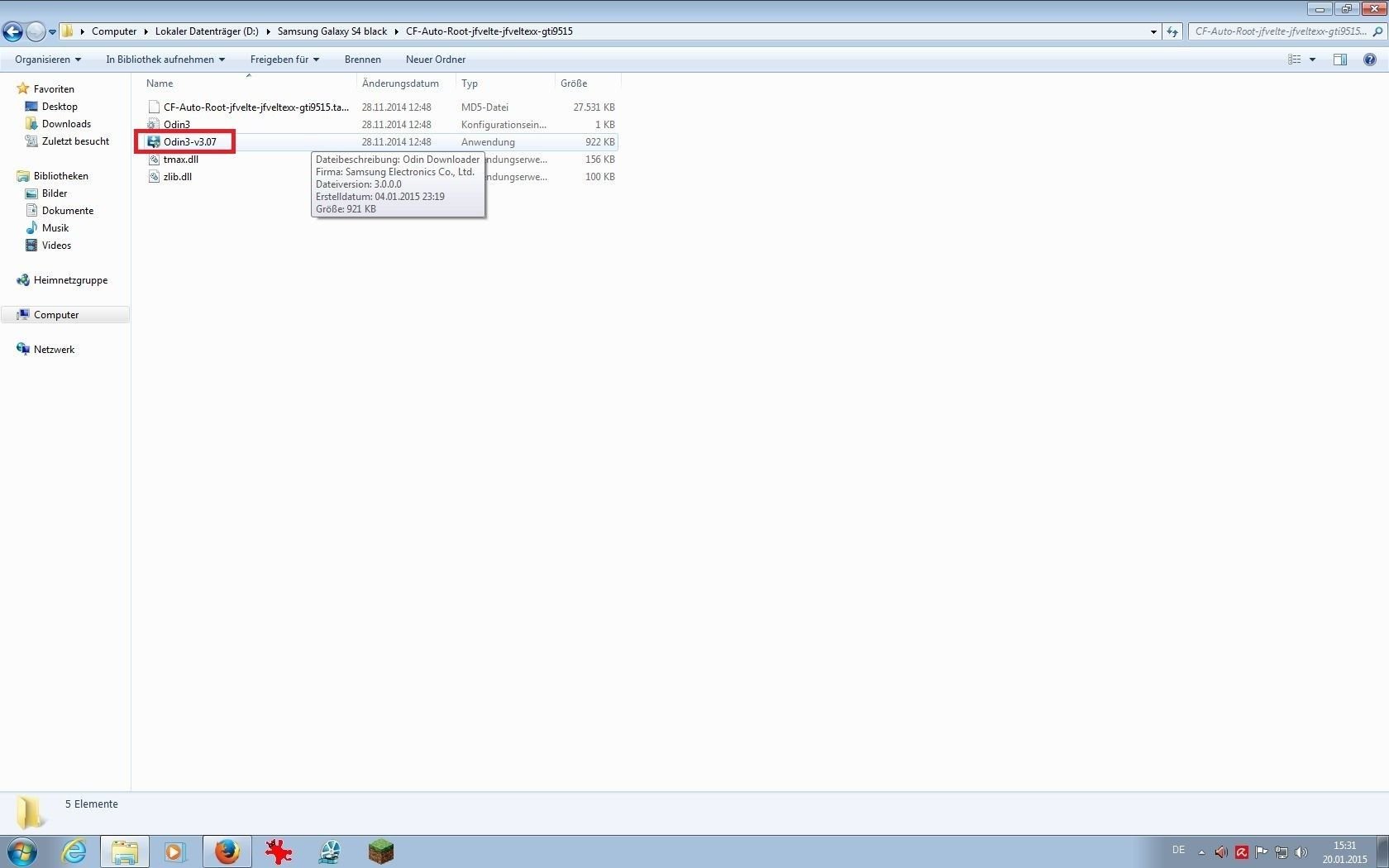Click the Anwendung type cell

[488, 142]
